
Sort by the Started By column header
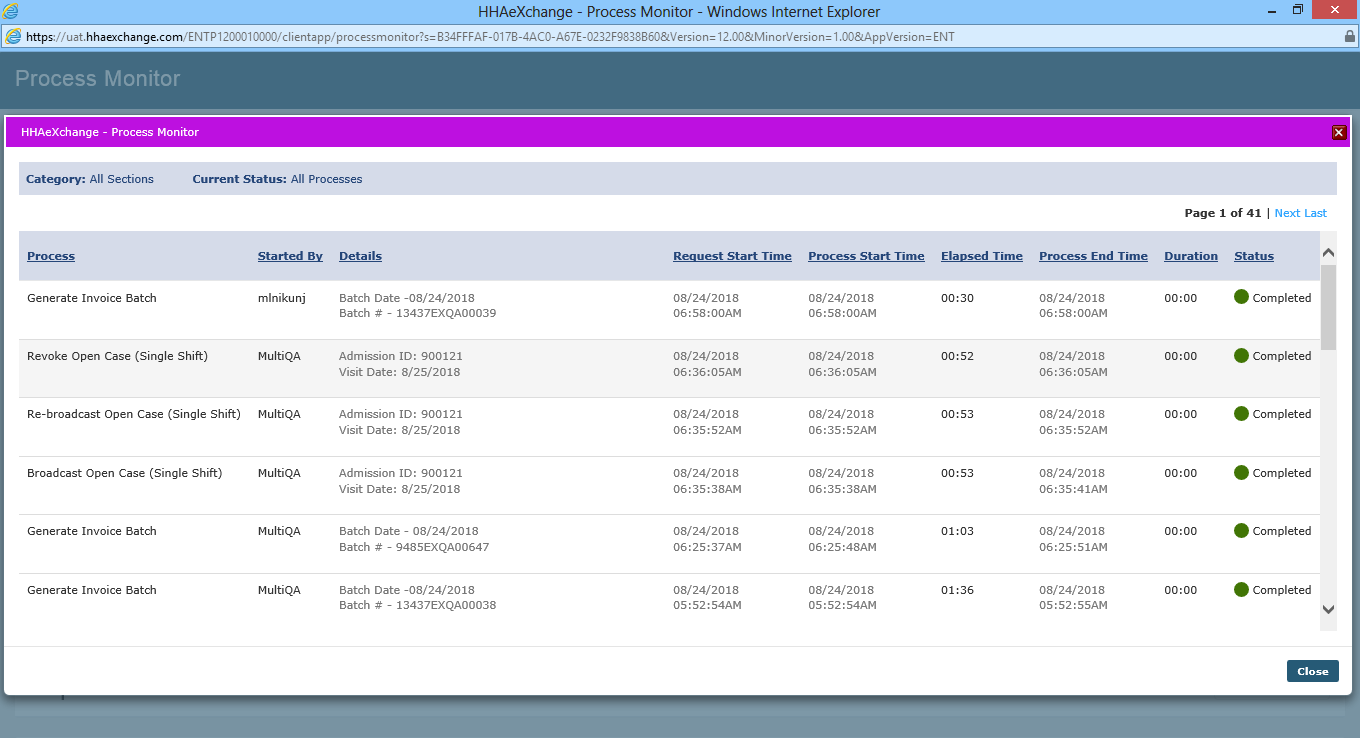(290, 256)
